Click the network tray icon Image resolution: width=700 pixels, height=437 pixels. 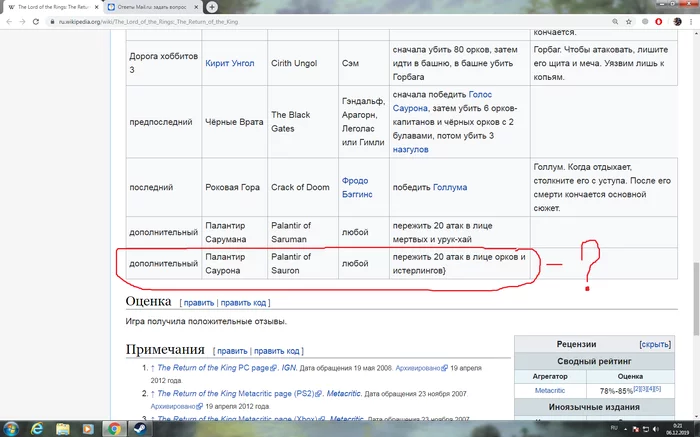646,429
